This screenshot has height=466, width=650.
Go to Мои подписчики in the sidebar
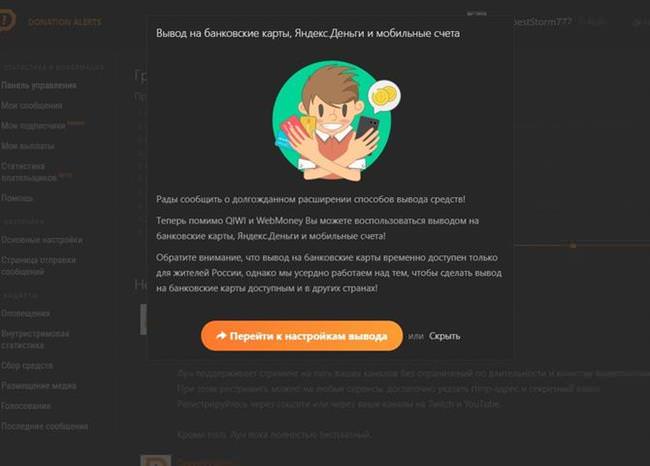[x=34, y=126]
